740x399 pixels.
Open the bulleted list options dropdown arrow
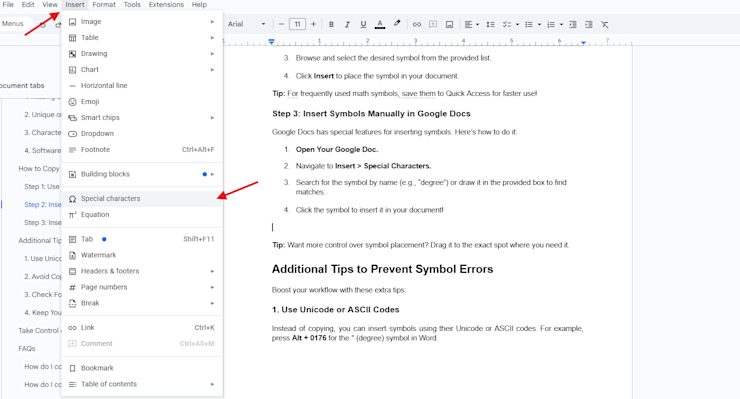[539, 25]
